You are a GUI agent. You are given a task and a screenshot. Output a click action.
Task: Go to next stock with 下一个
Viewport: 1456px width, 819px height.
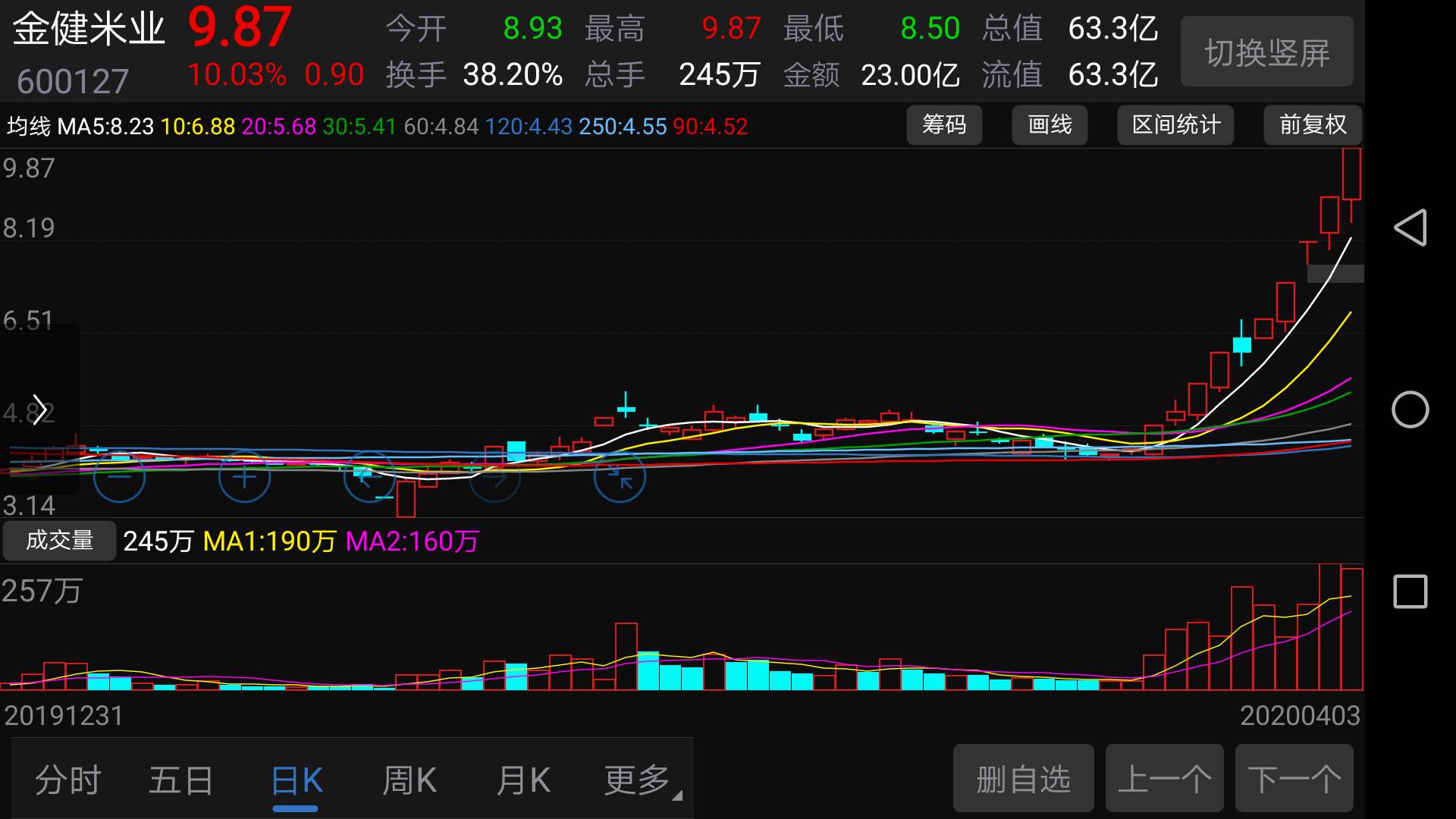1294,778
